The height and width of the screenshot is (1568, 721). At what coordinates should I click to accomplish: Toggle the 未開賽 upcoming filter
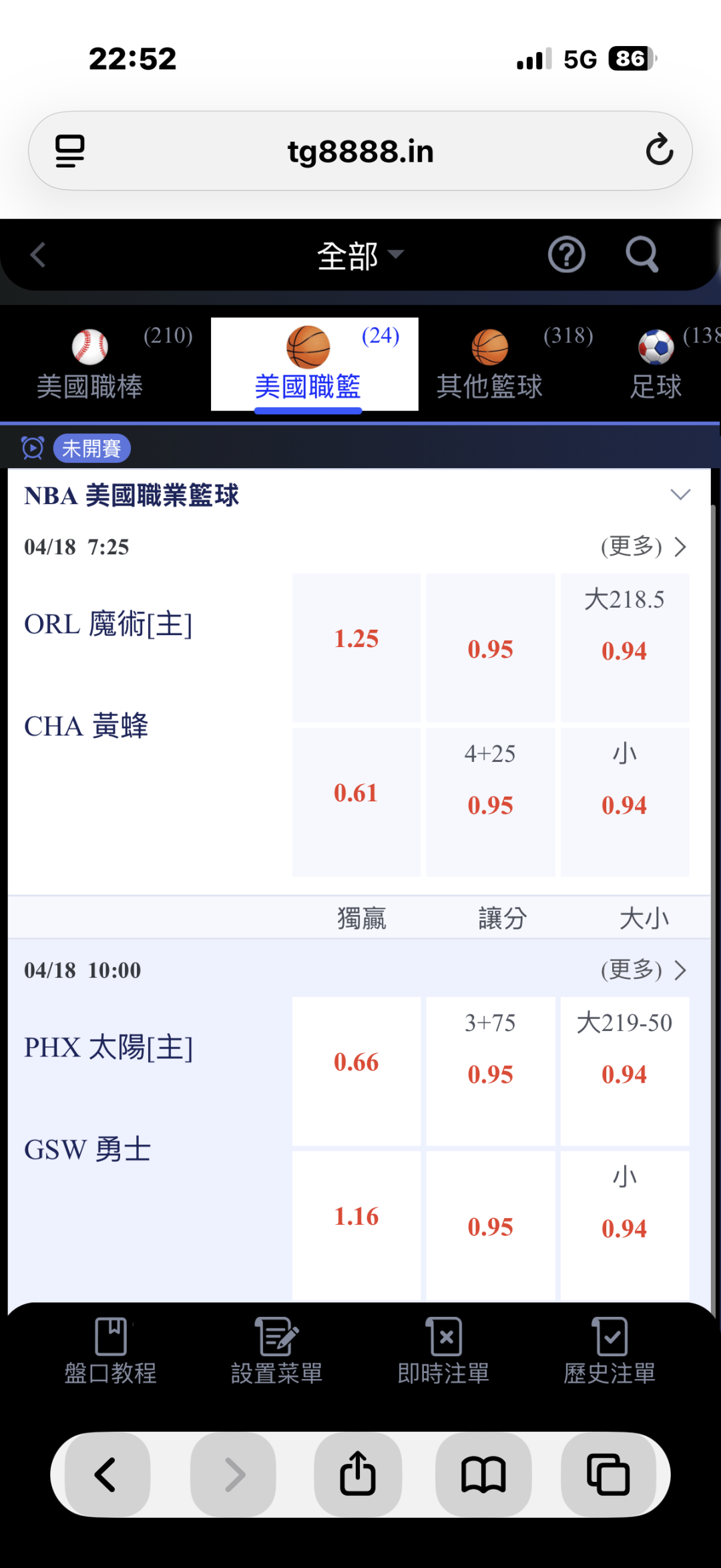point(91,448)
